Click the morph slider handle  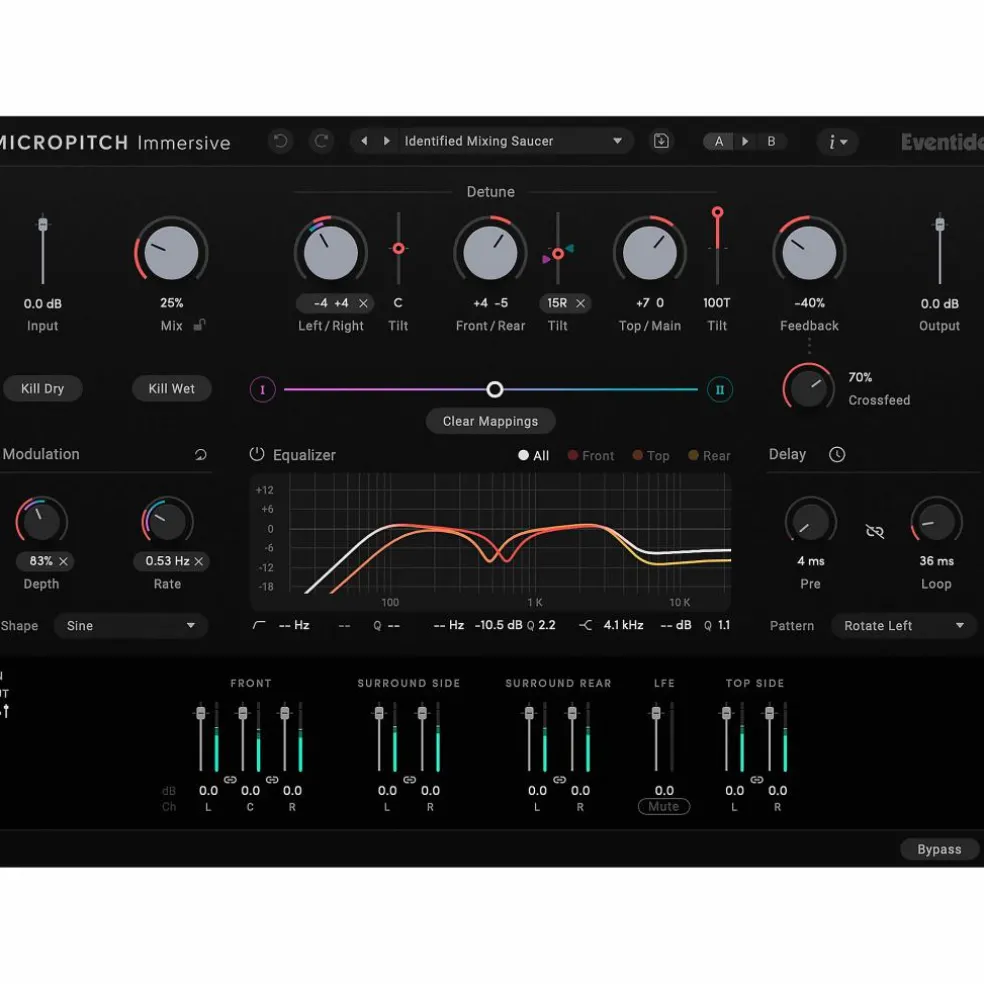pyautogui.click(x=495, y=390)
